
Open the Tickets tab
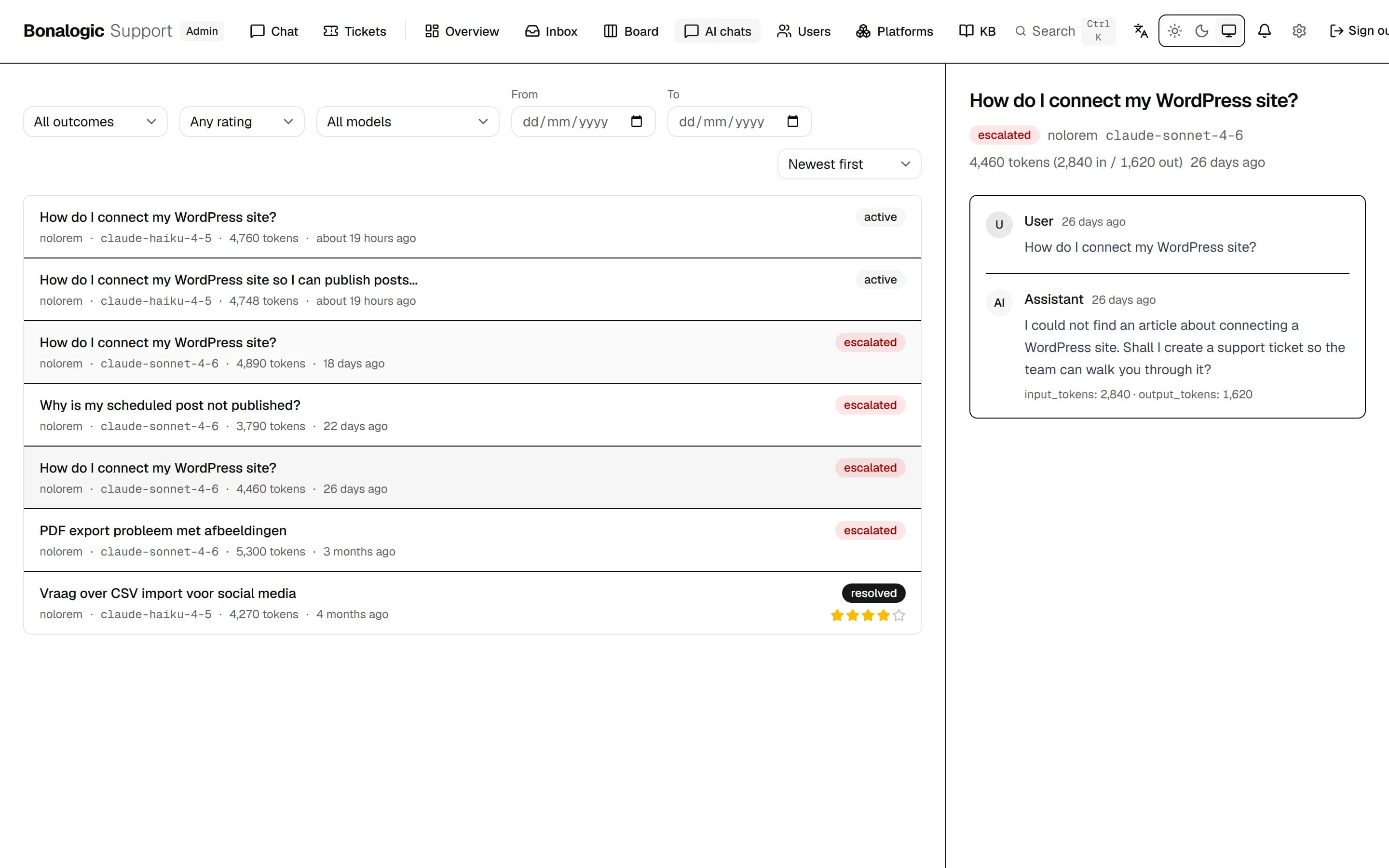point(354,31)
